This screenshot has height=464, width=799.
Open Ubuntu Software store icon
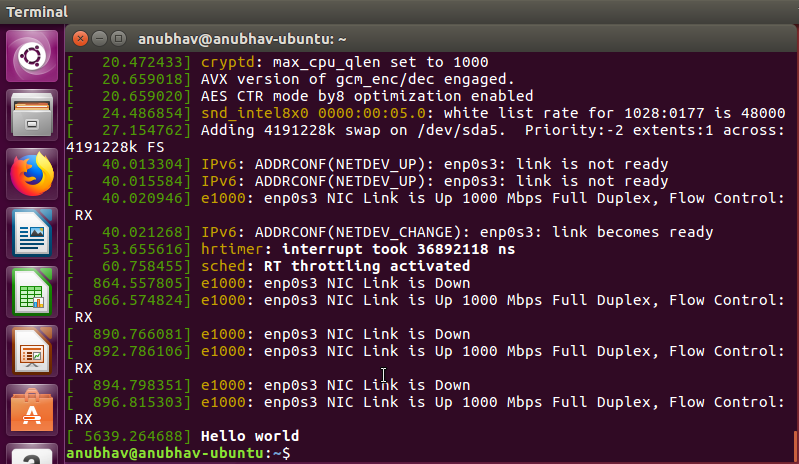pyautogui.click(x=32, y=411)
